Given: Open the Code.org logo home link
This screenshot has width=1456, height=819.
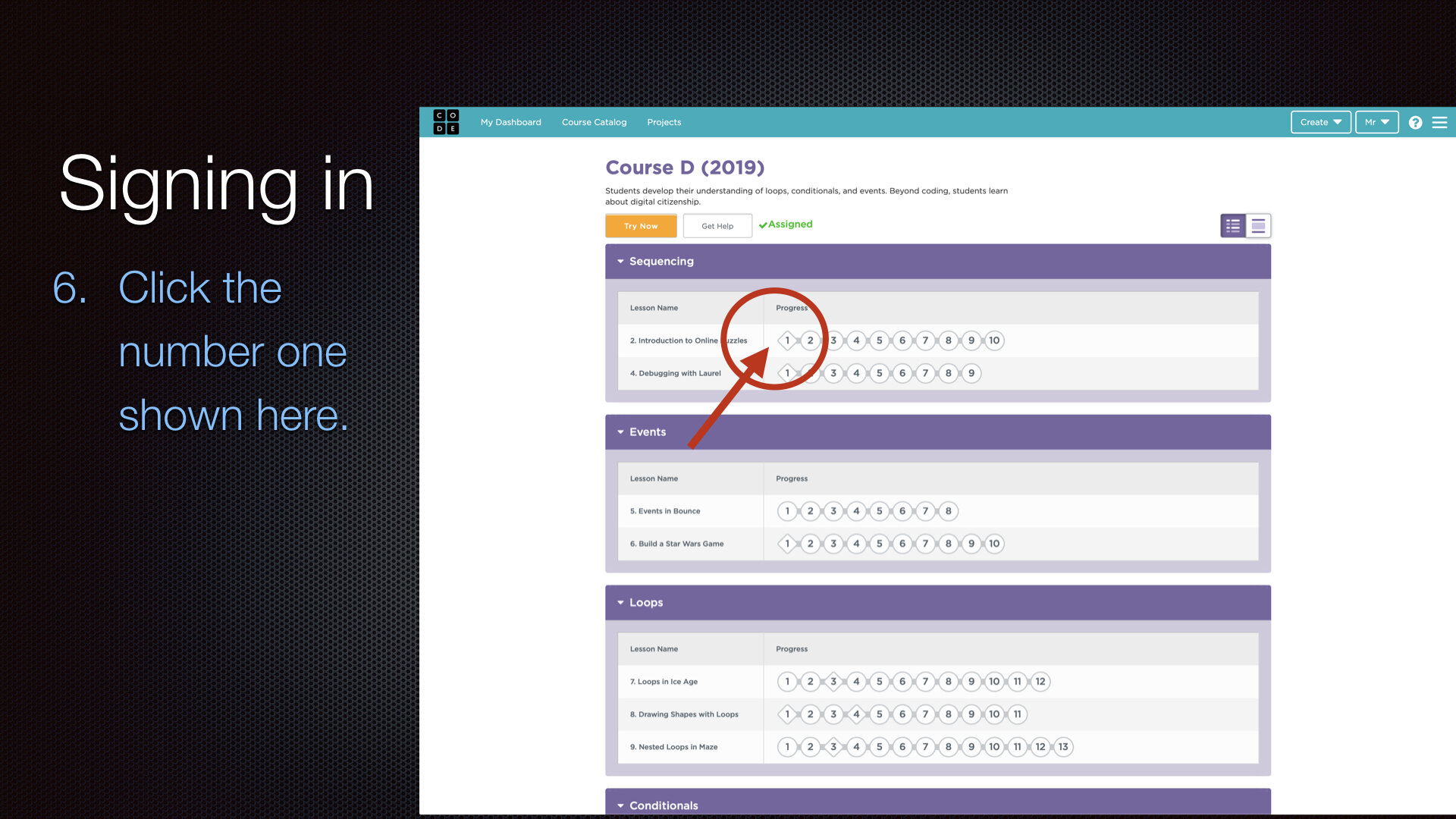Looking at the screenshot, I should (446, 122).
